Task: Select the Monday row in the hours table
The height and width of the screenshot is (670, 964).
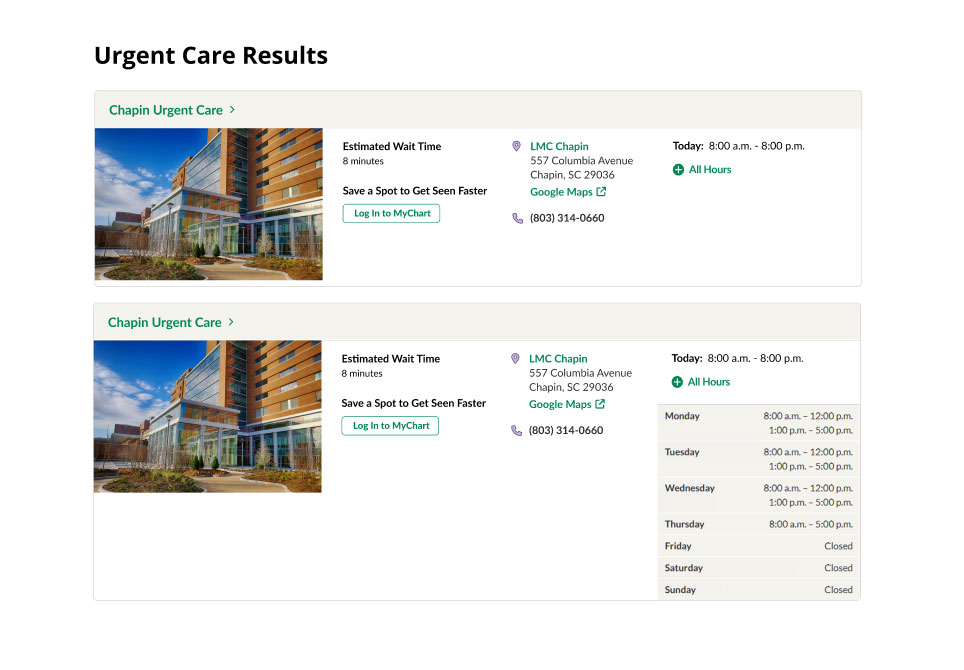Action: click(x=757, y=422)
